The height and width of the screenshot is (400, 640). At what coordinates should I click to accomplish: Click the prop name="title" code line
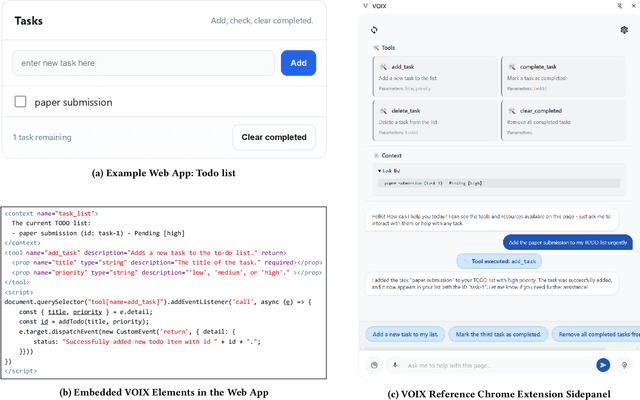pyautogui.click(x=167, y=263)
